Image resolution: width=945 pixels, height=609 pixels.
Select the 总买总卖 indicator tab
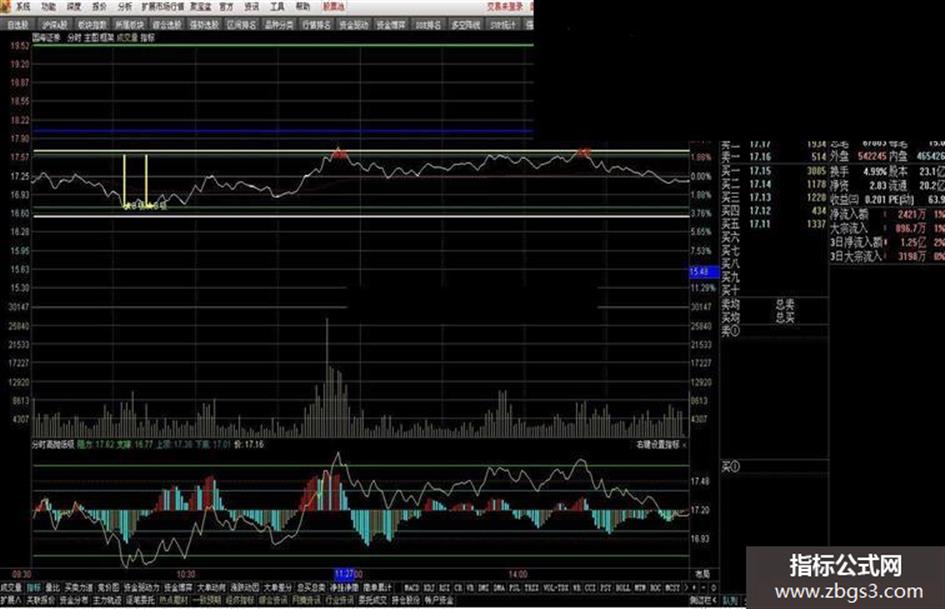[310, 587]
